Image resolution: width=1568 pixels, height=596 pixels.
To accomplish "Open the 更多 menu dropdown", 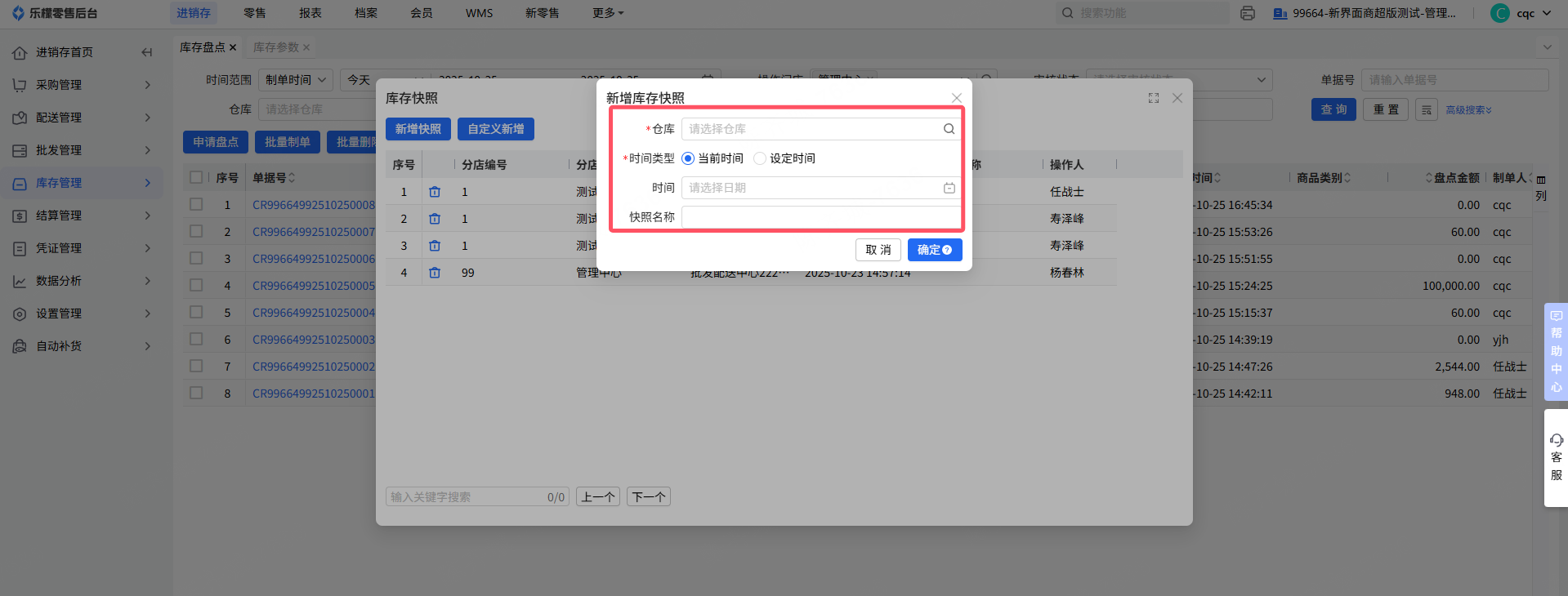I will tap(608, 13).
